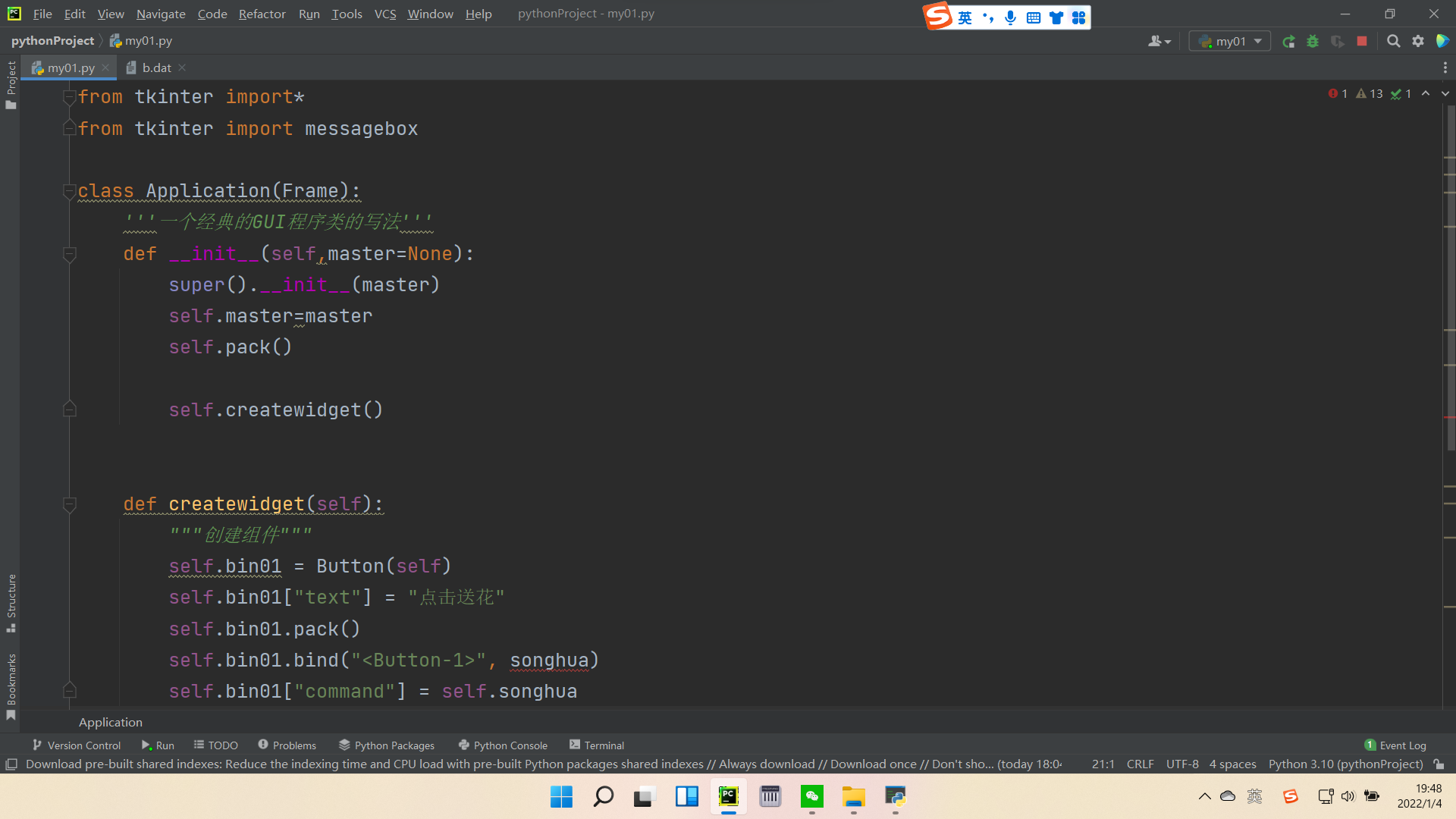Open Search Everywhere magnifier

1393,42
